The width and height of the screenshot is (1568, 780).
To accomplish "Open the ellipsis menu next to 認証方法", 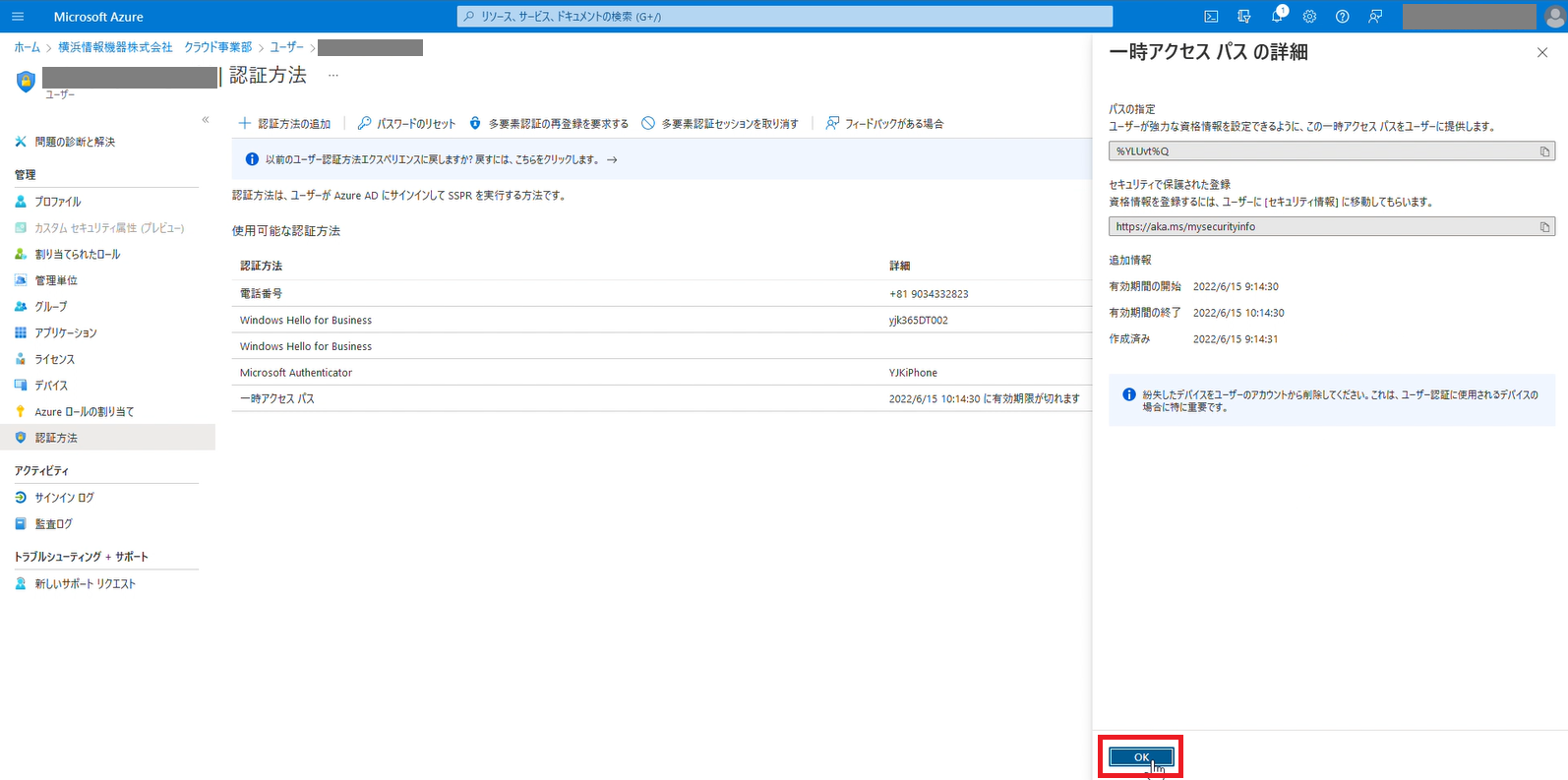I will pyautogui.click(x=333, y=76).
